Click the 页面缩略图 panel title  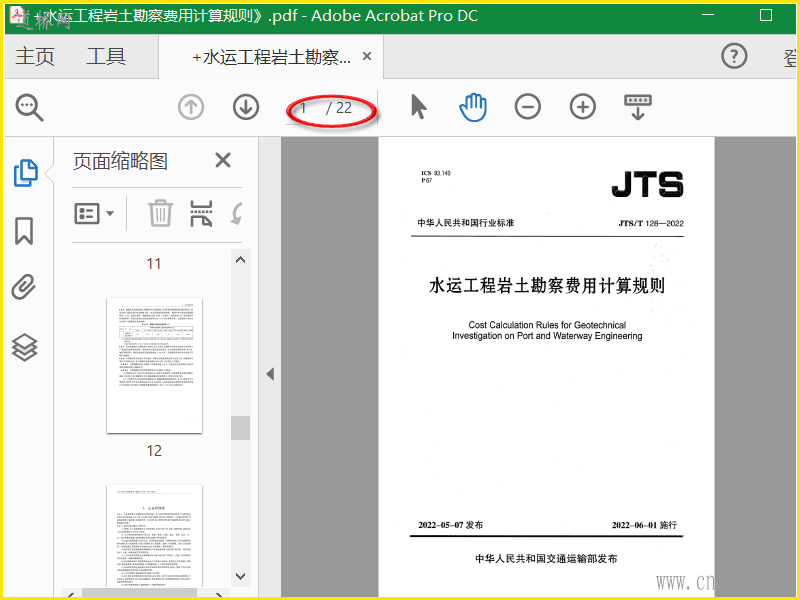tap(120, 161)
